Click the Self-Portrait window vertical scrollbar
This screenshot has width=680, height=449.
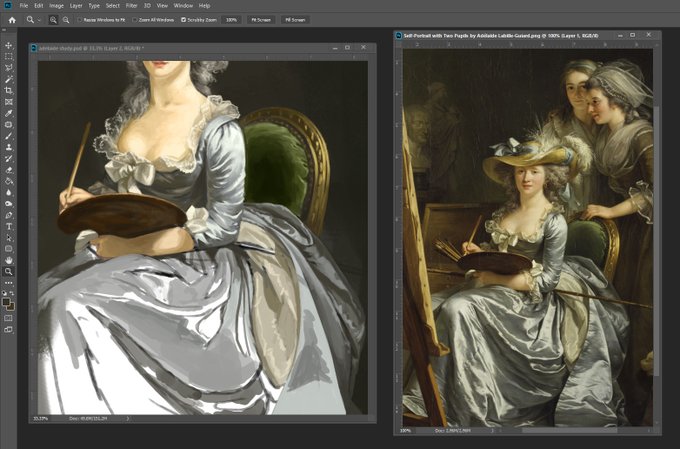[657, 241]
